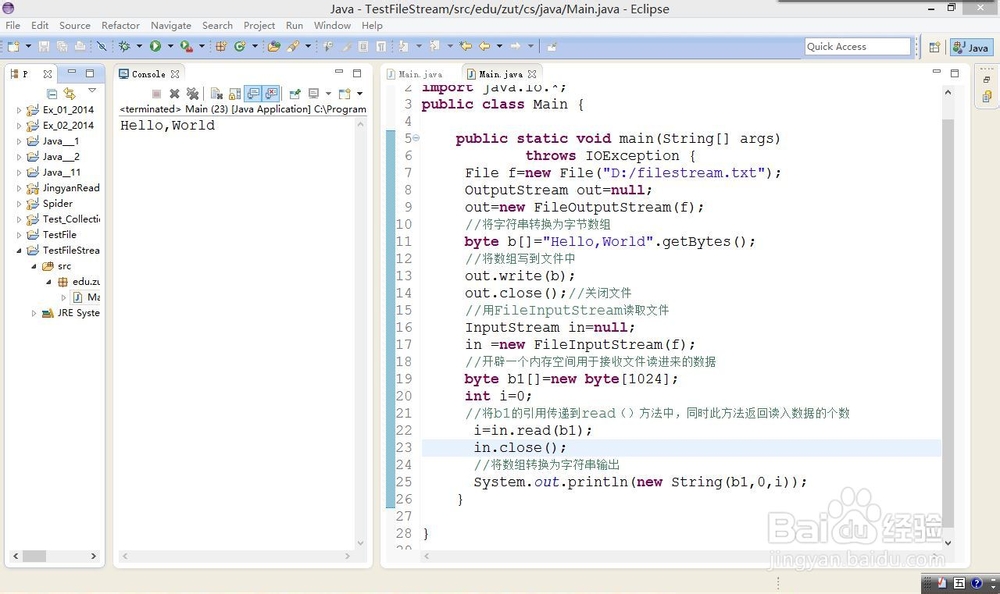Toggle show console when standard error changes
This screenshot has height=594, width=1000.
pyautogui.click(x=271, y=94)
